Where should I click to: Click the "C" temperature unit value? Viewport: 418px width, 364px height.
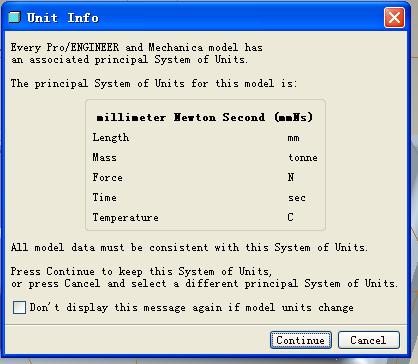[x=290, y=217]
